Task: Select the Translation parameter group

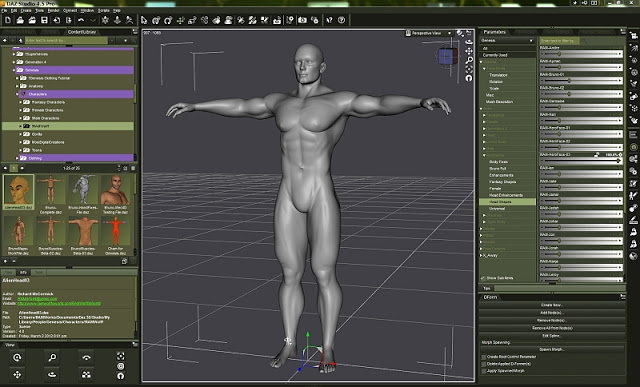Action: [x=498, y=75]
